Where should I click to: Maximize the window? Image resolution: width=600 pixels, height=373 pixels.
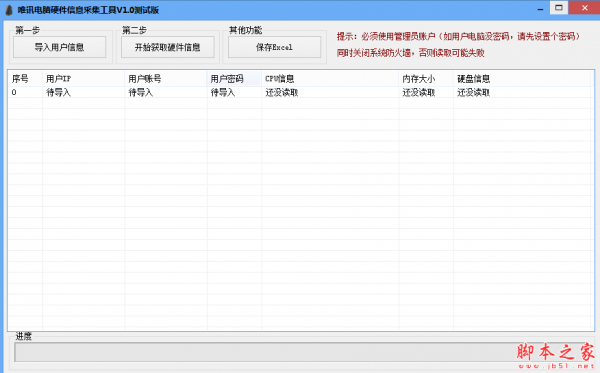[x=559, y=8]
